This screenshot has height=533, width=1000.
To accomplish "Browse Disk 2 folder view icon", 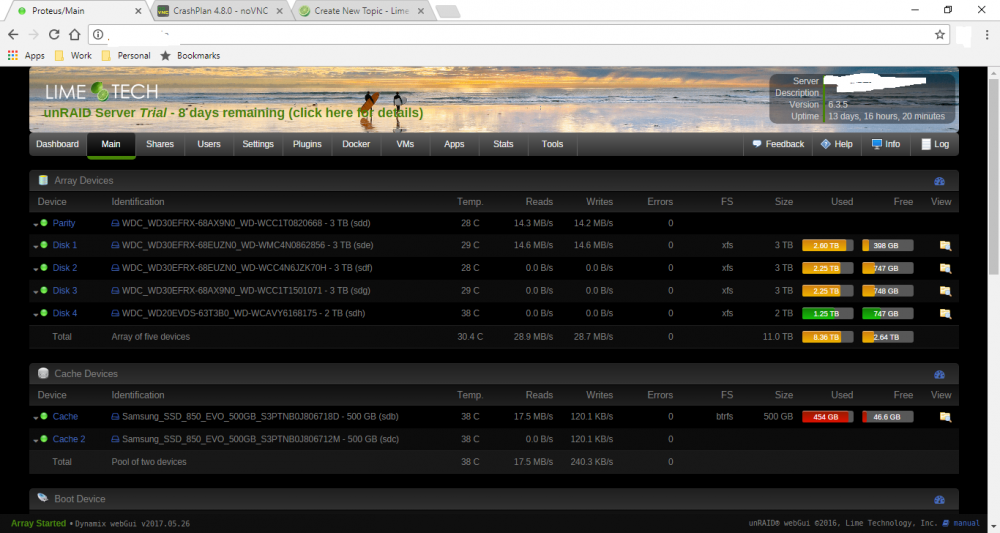I will click(x=945, y=268).
